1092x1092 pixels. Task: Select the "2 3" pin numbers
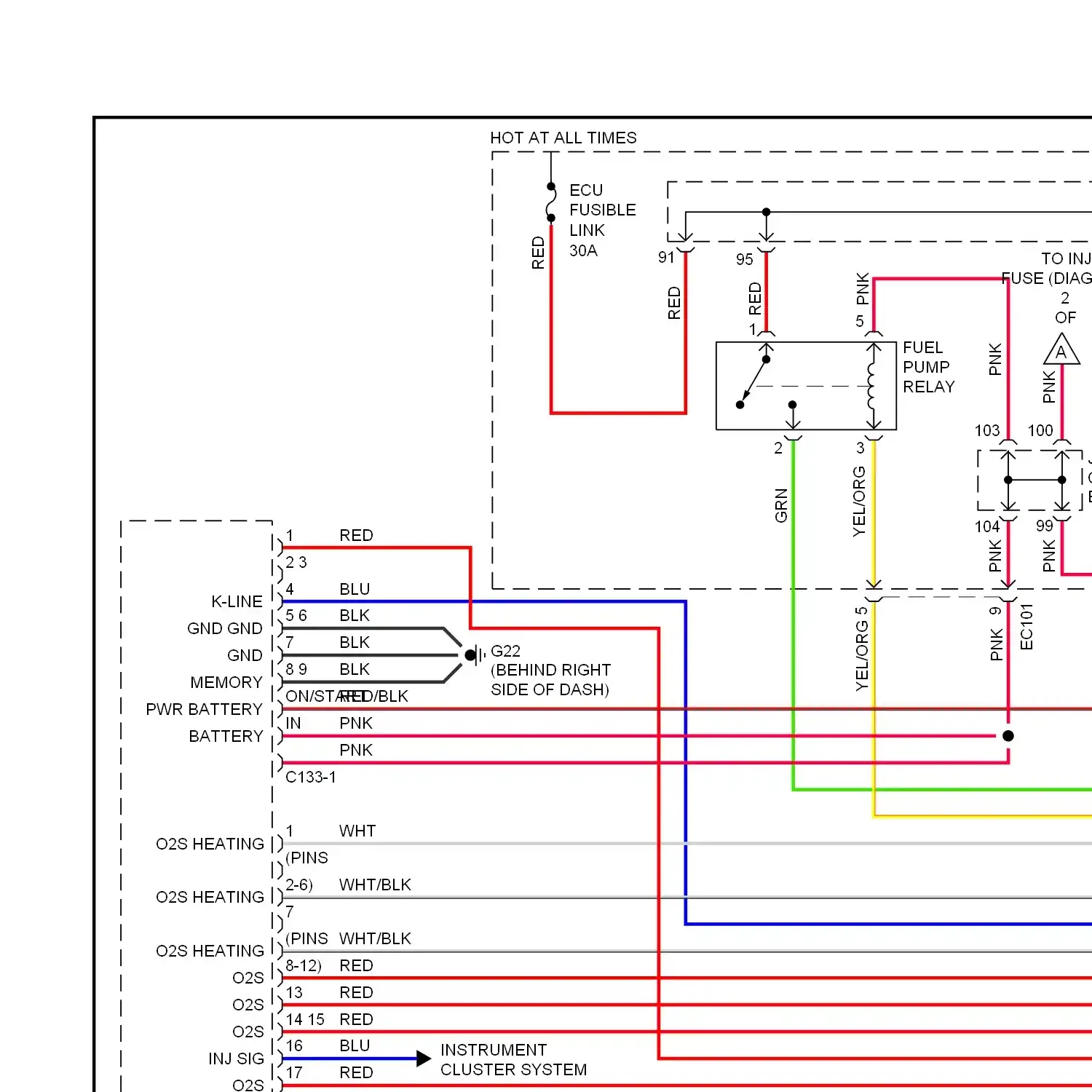[x=296, y=562]
